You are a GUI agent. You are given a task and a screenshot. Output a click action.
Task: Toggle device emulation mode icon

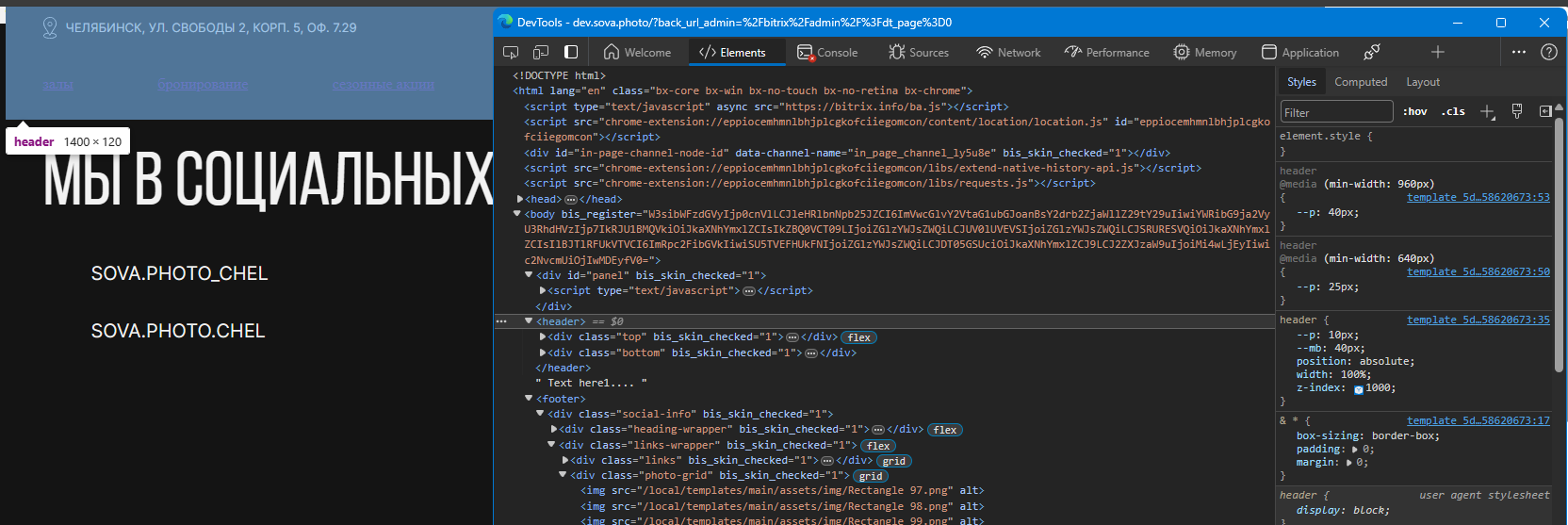[x=541, y=52]
